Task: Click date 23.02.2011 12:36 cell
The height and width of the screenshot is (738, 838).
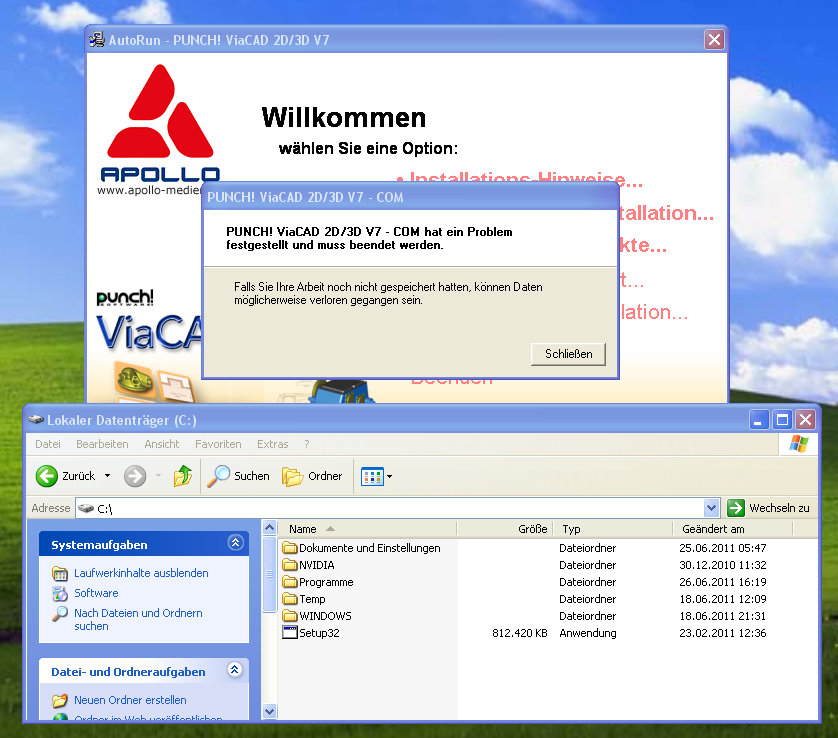Action: 723,633
